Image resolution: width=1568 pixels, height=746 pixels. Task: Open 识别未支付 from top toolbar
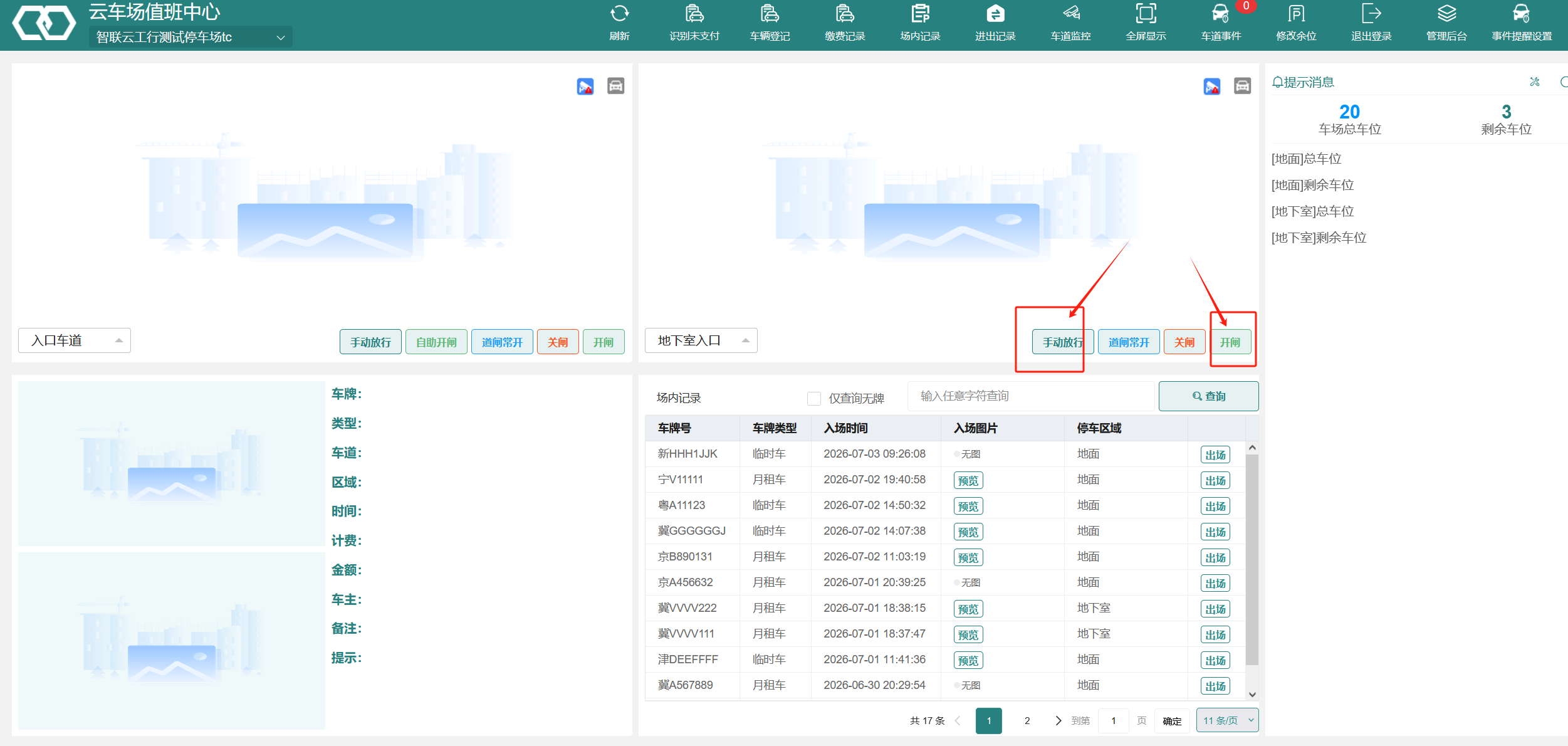(694, 23)
